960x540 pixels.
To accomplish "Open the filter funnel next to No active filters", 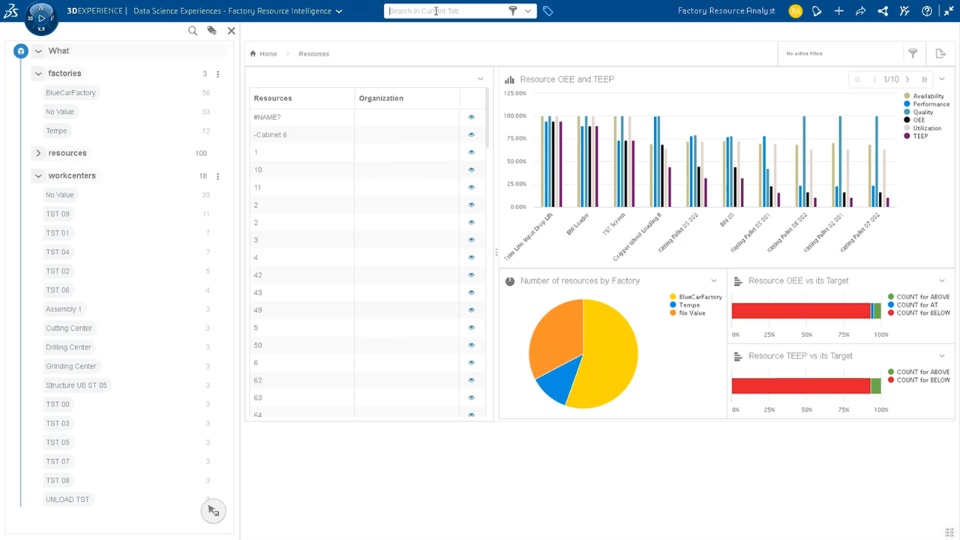I will tap(913, 54).
